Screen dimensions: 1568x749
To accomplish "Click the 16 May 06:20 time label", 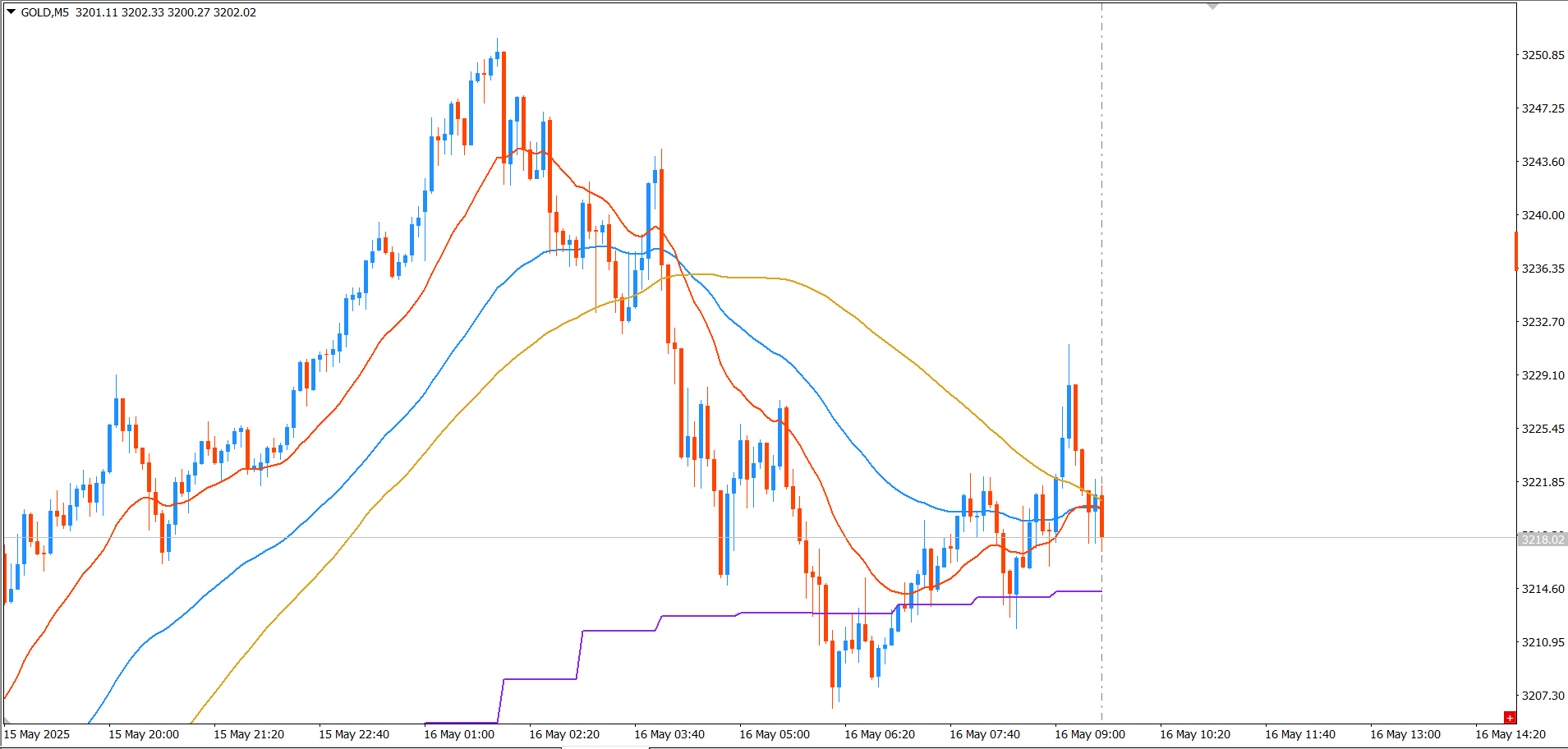I will 880,734.
